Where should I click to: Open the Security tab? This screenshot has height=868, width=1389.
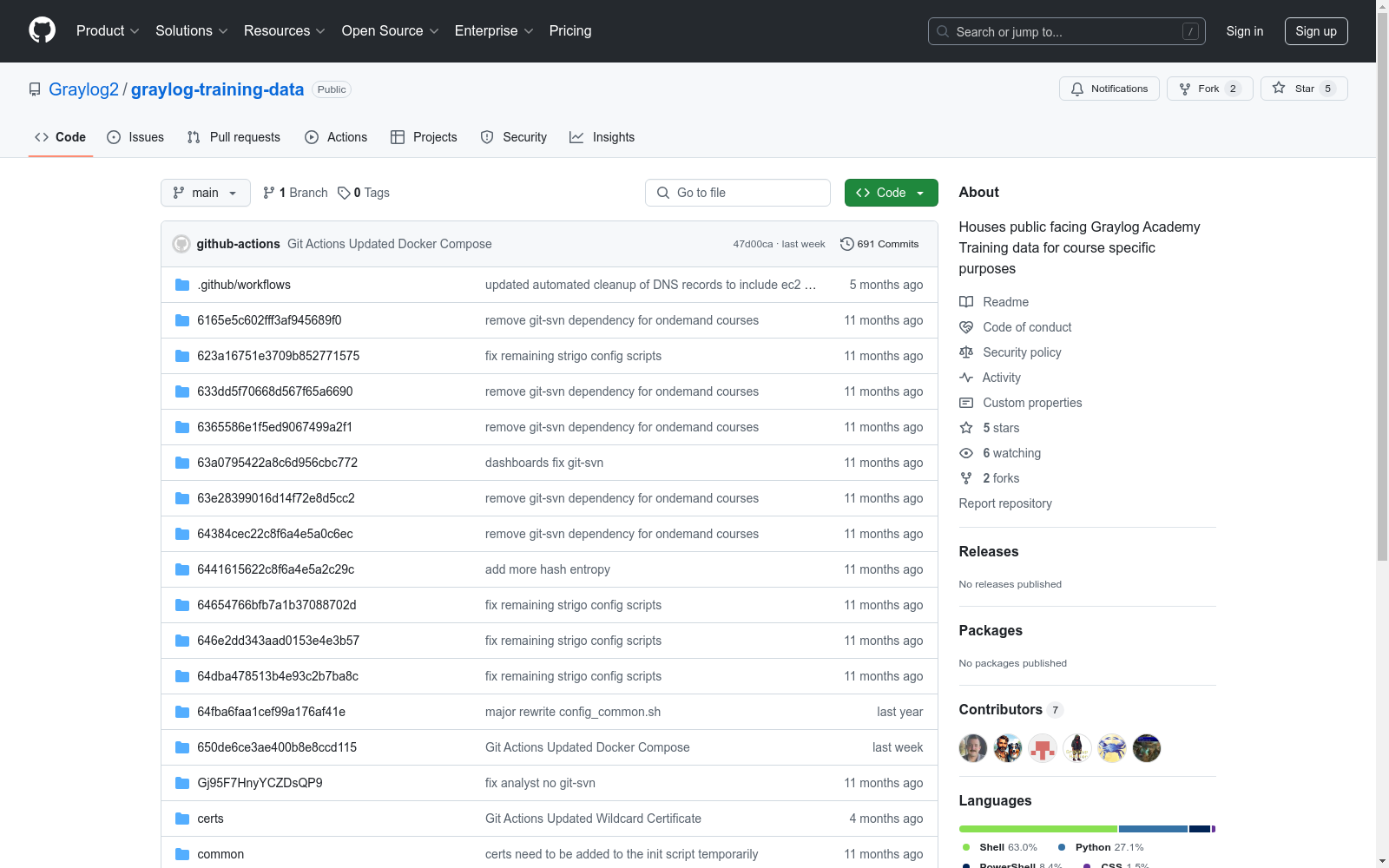point(514,137)
